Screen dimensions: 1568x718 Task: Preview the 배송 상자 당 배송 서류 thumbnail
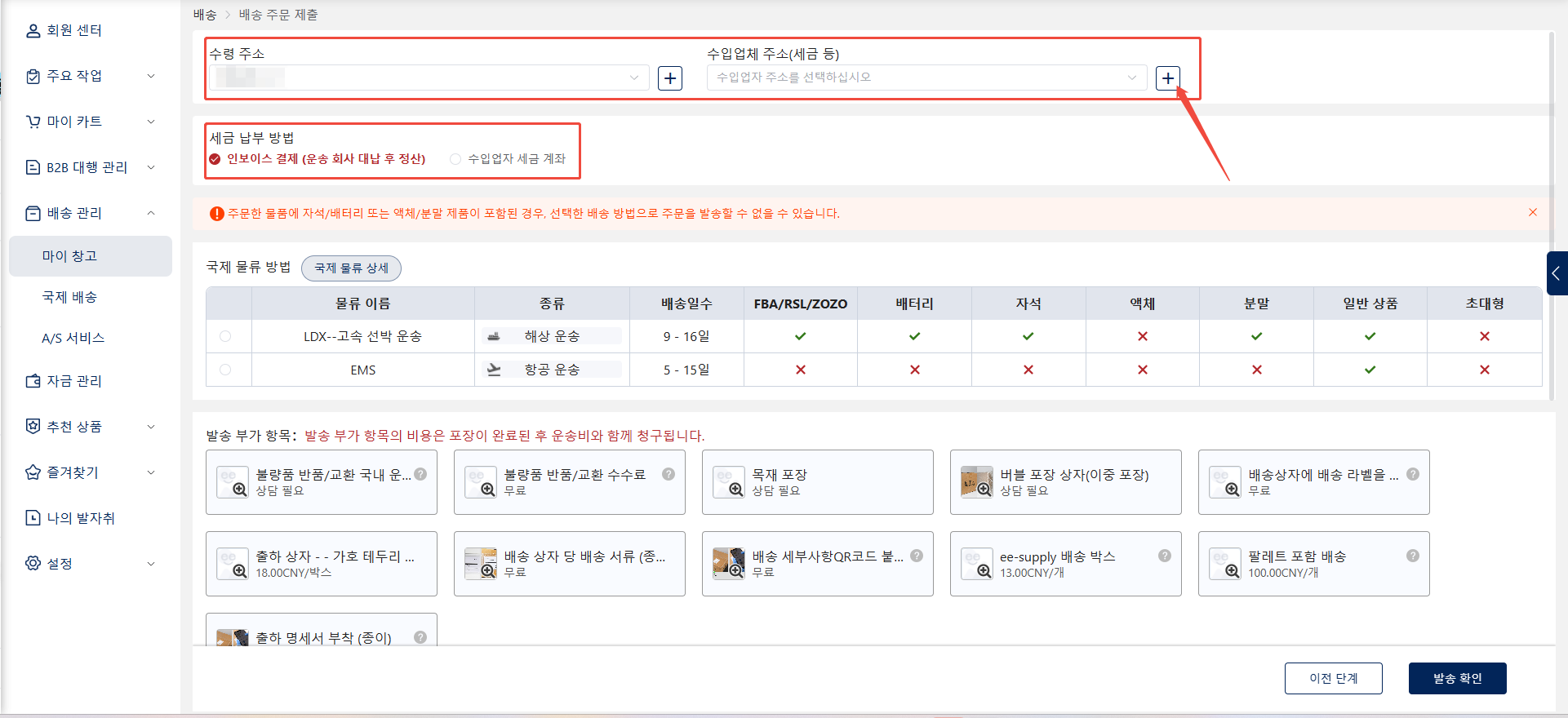pyautogui.click(x=481, y=564)
